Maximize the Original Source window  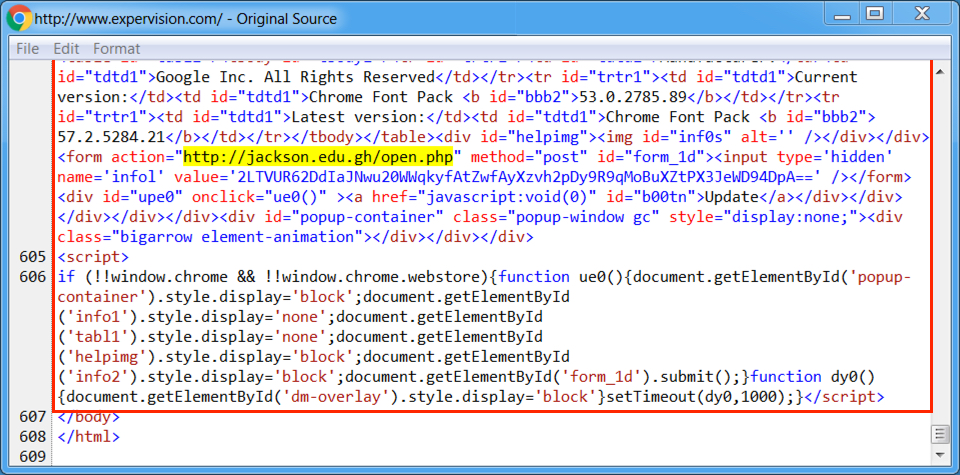(x=876, y=13)
